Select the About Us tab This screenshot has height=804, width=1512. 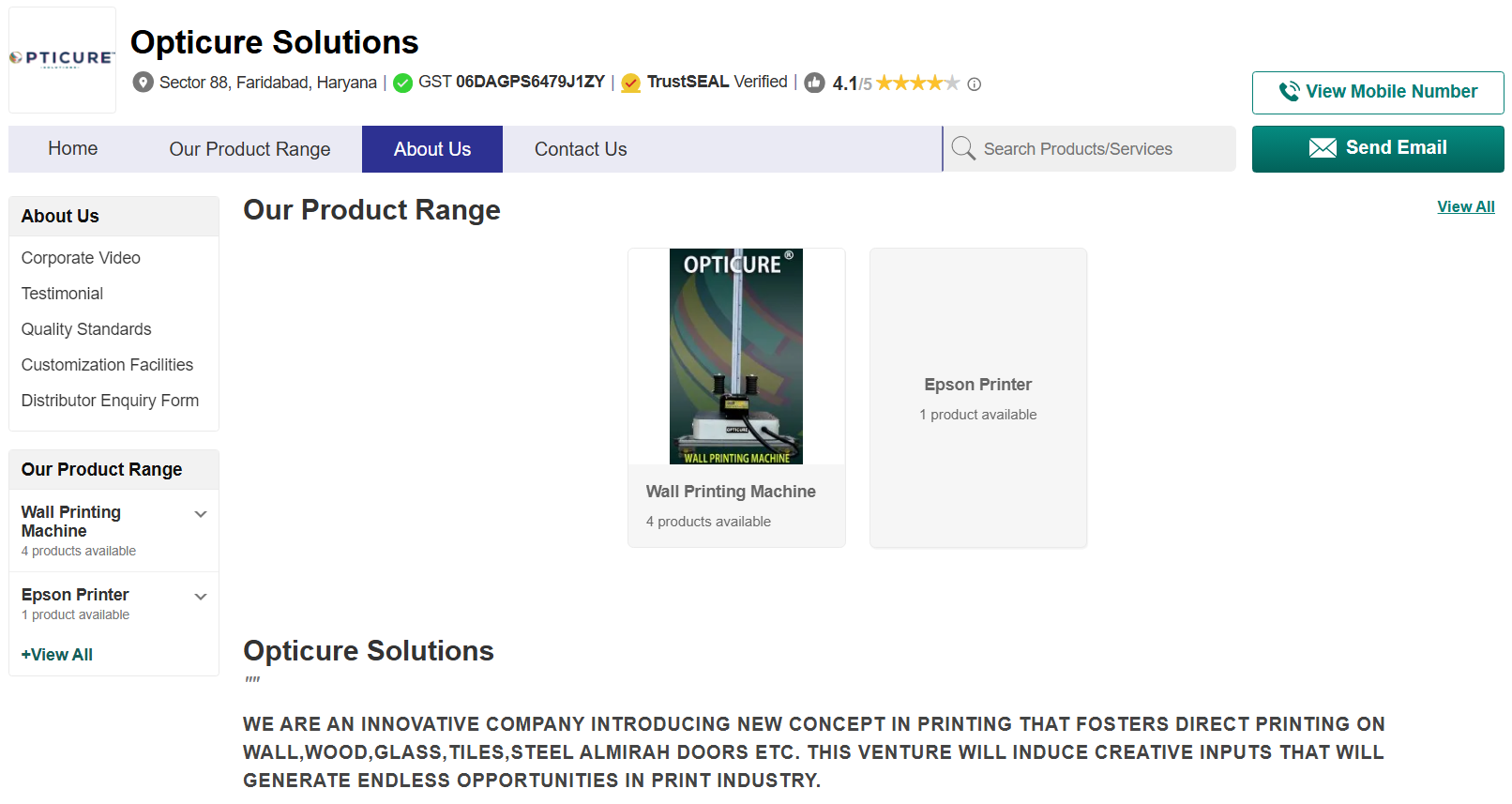pyautogui.click(x=432, y=149)
